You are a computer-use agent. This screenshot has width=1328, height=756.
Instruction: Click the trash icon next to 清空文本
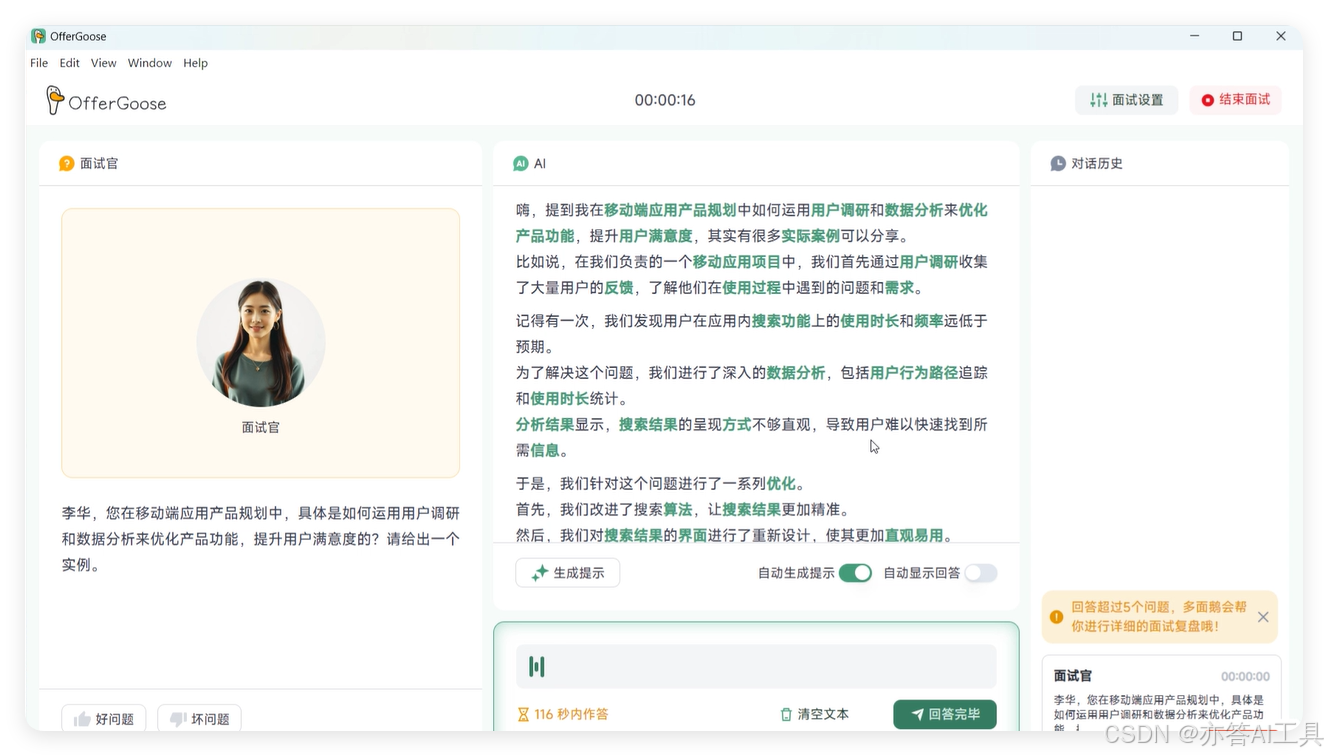pos(786,714)
